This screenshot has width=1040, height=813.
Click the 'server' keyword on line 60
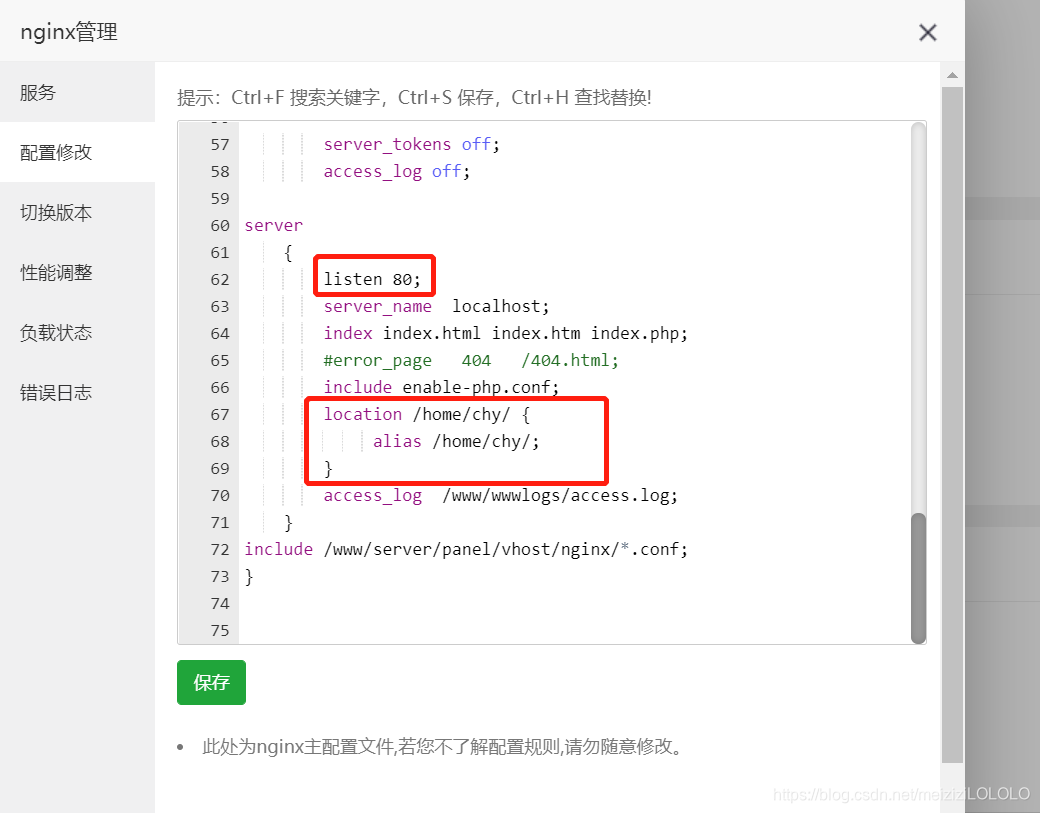[273, 225]
